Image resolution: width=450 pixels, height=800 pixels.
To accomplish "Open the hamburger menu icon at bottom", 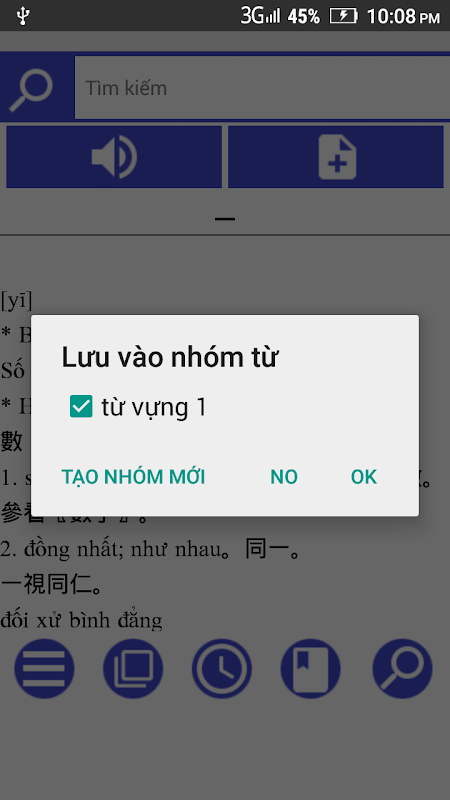I will point(44,668).
